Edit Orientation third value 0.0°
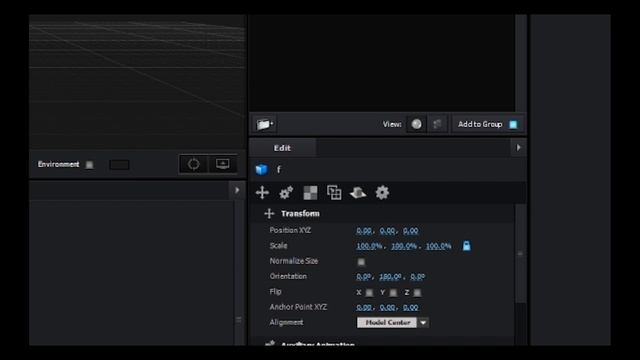 coord(418,277)
